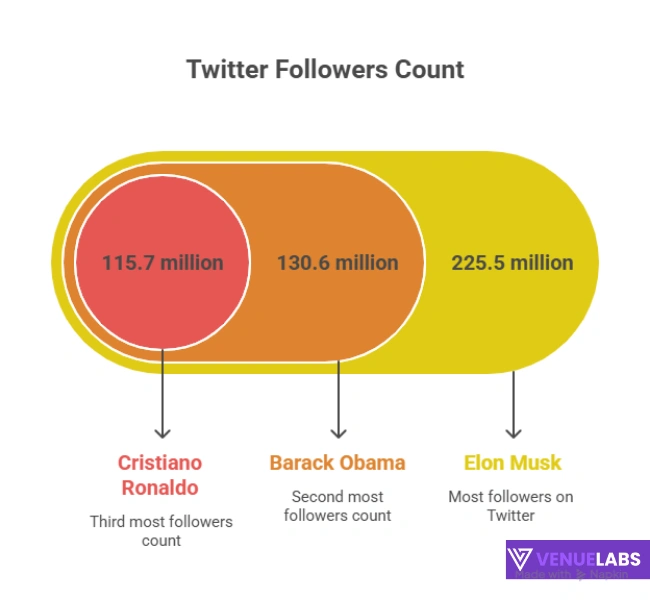This screenshot has width=650, height=600.
Task: Click the "Barack Obama" name label
Action: 337,463
